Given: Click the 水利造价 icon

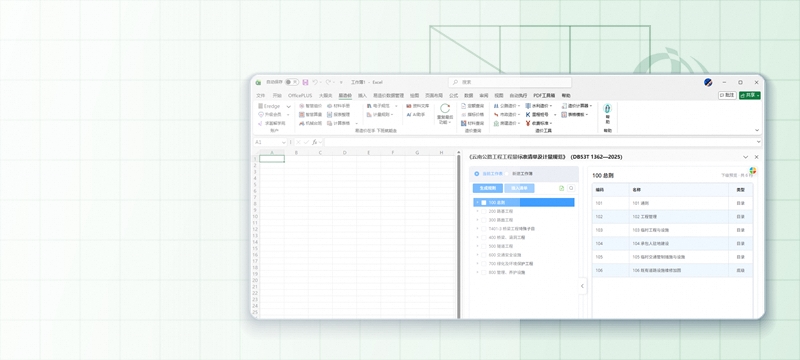Looking at the screenshot, I should coord(528,106).
